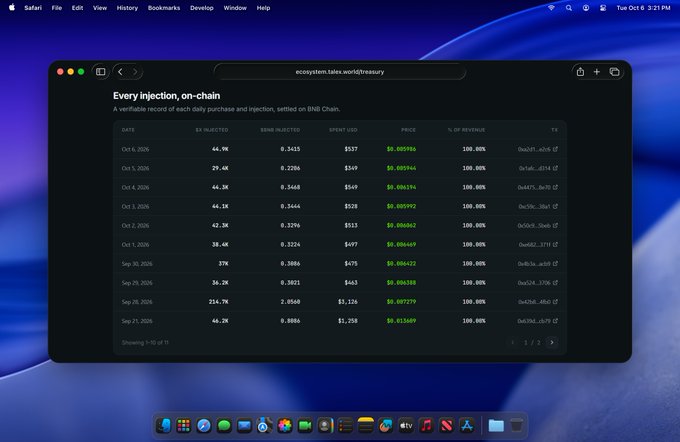
Task: Open external link icon for Oct 3, 2026 row
Action: pyautogui.click(x=555, y=206)
